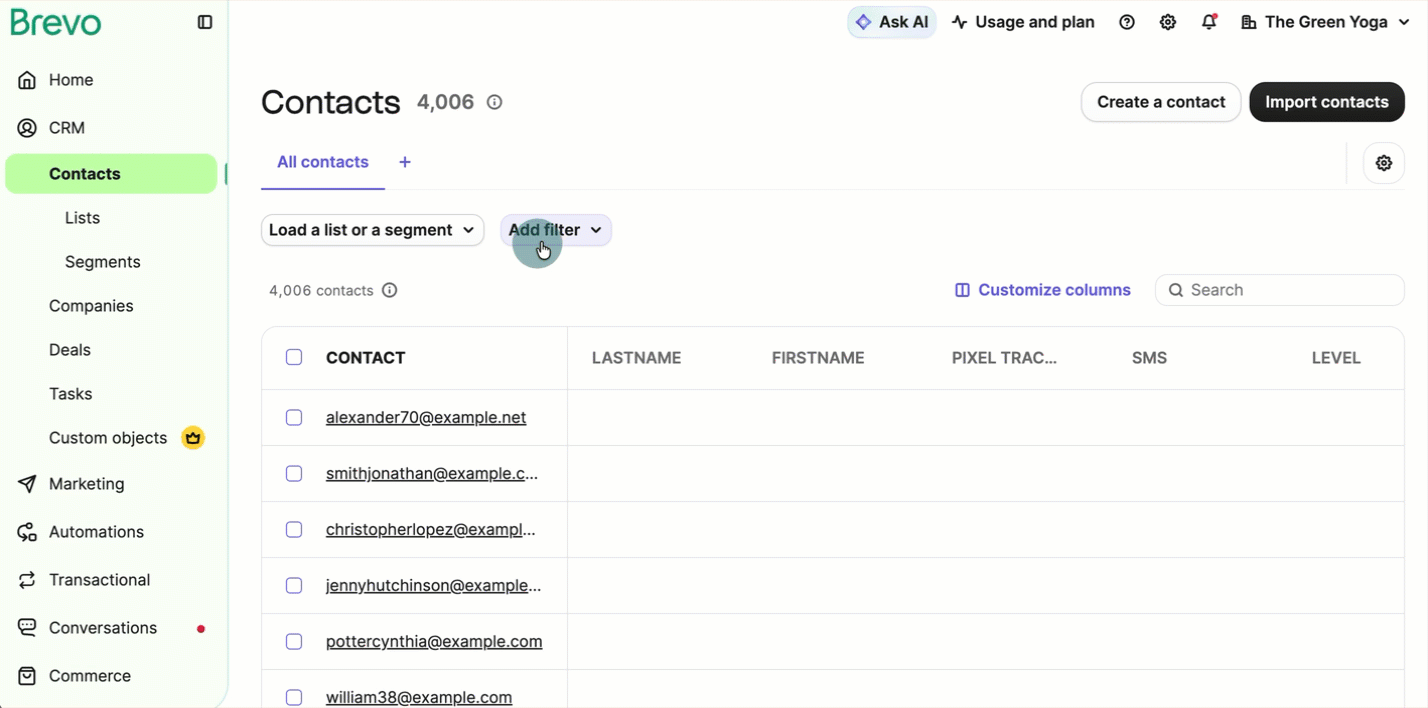The height and width of the screenshot is (708, 1428).
Task: Open Segments under Contacts
Action: pyautogui.click(x=102, y=262)
